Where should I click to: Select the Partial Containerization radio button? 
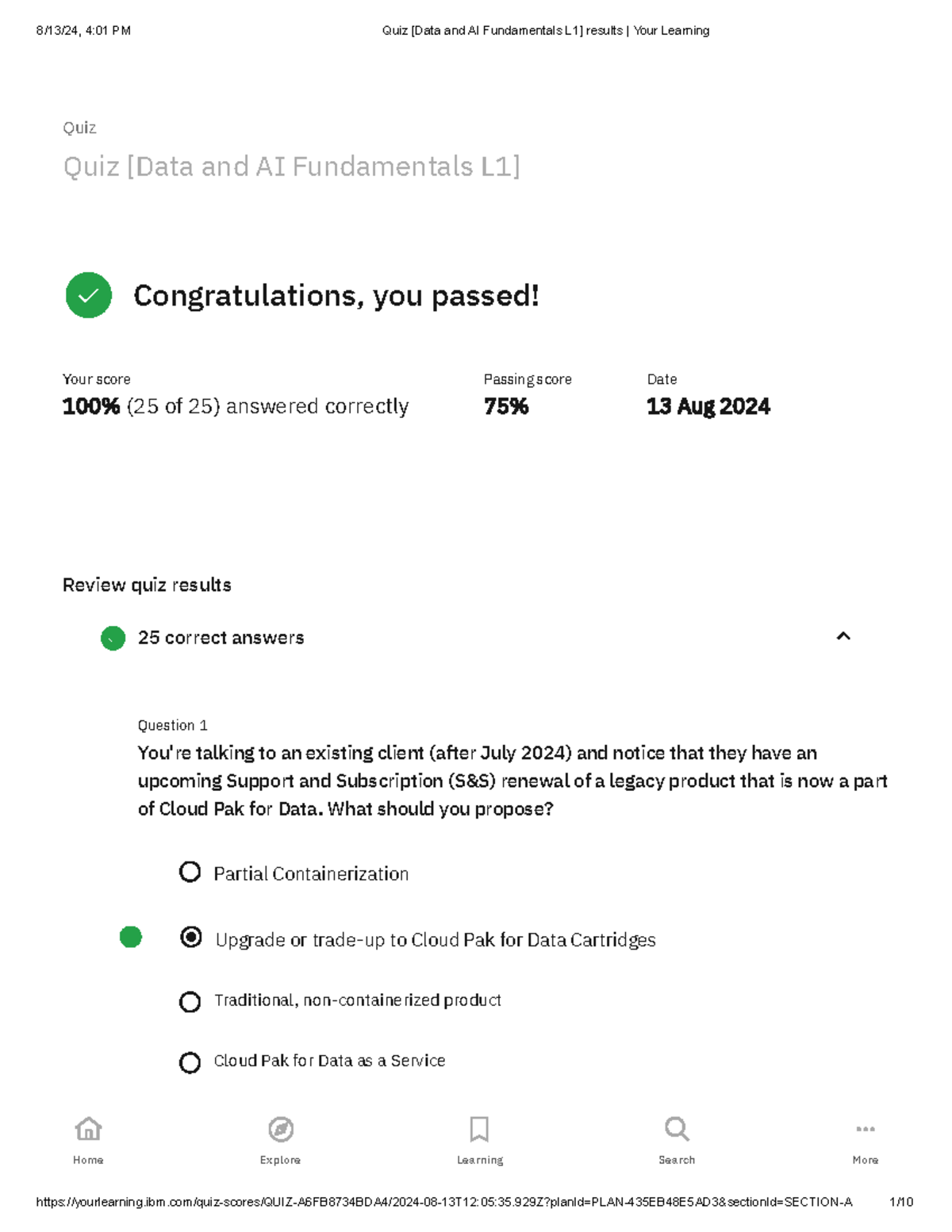(x=190, y=872)
